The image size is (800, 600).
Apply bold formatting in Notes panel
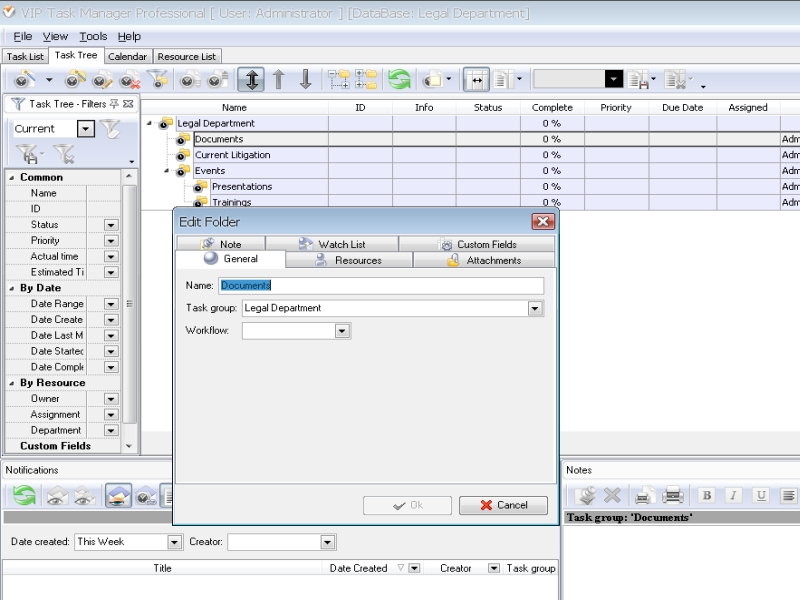point(706,495)
